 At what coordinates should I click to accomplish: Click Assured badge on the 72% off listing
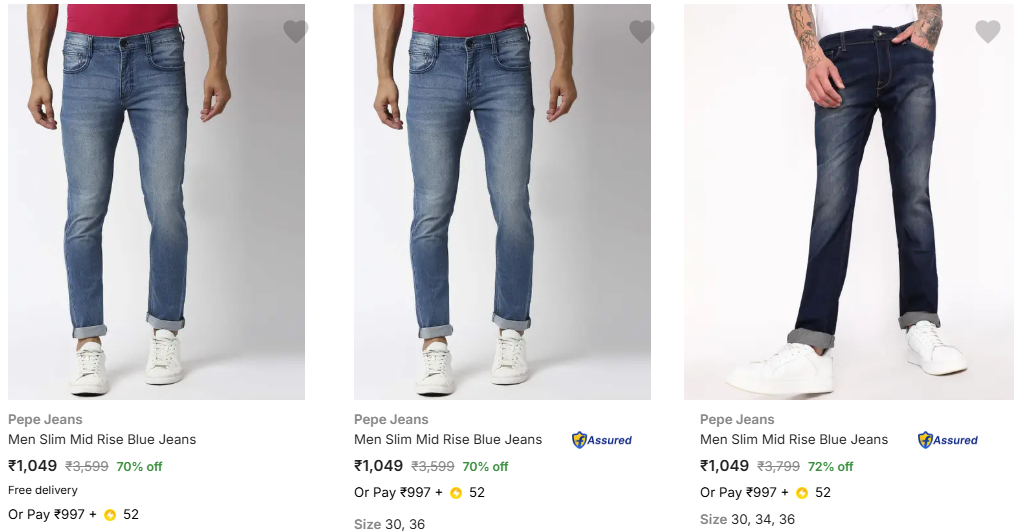[948, 440]
